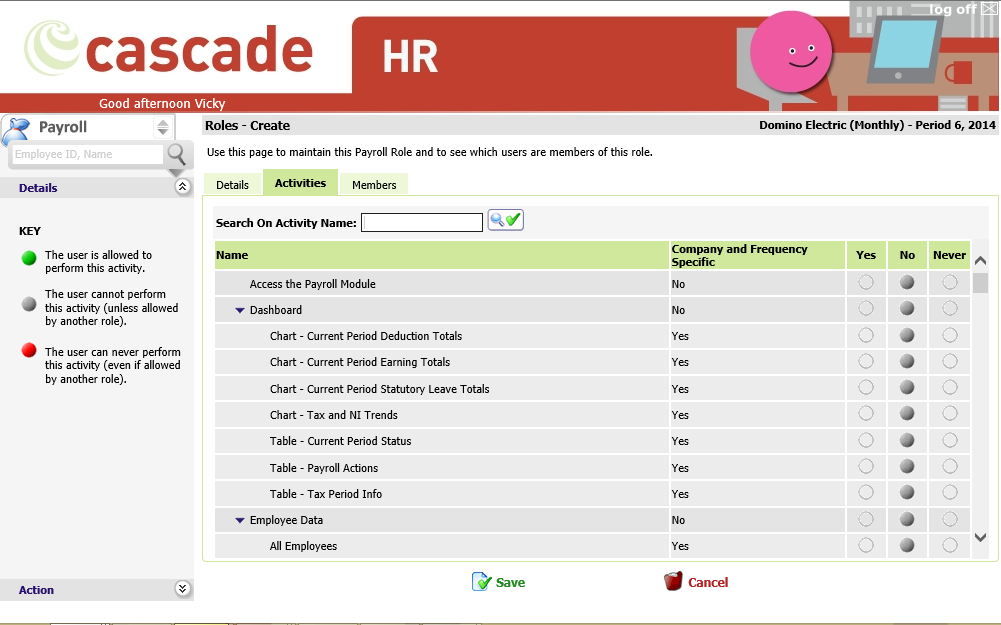This screenshot has height=625, width=1001.
Task: Click the Search On Activity Name field
Action: [422, 222]
